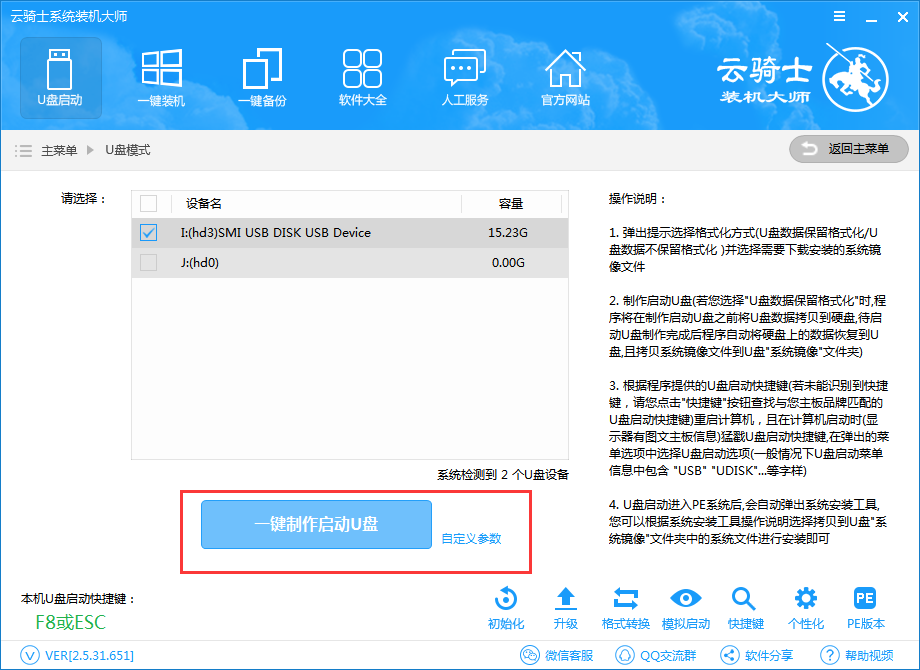Switch to 一键装机 section
This screenshot has height=670, width=920.
pos(161,78)
